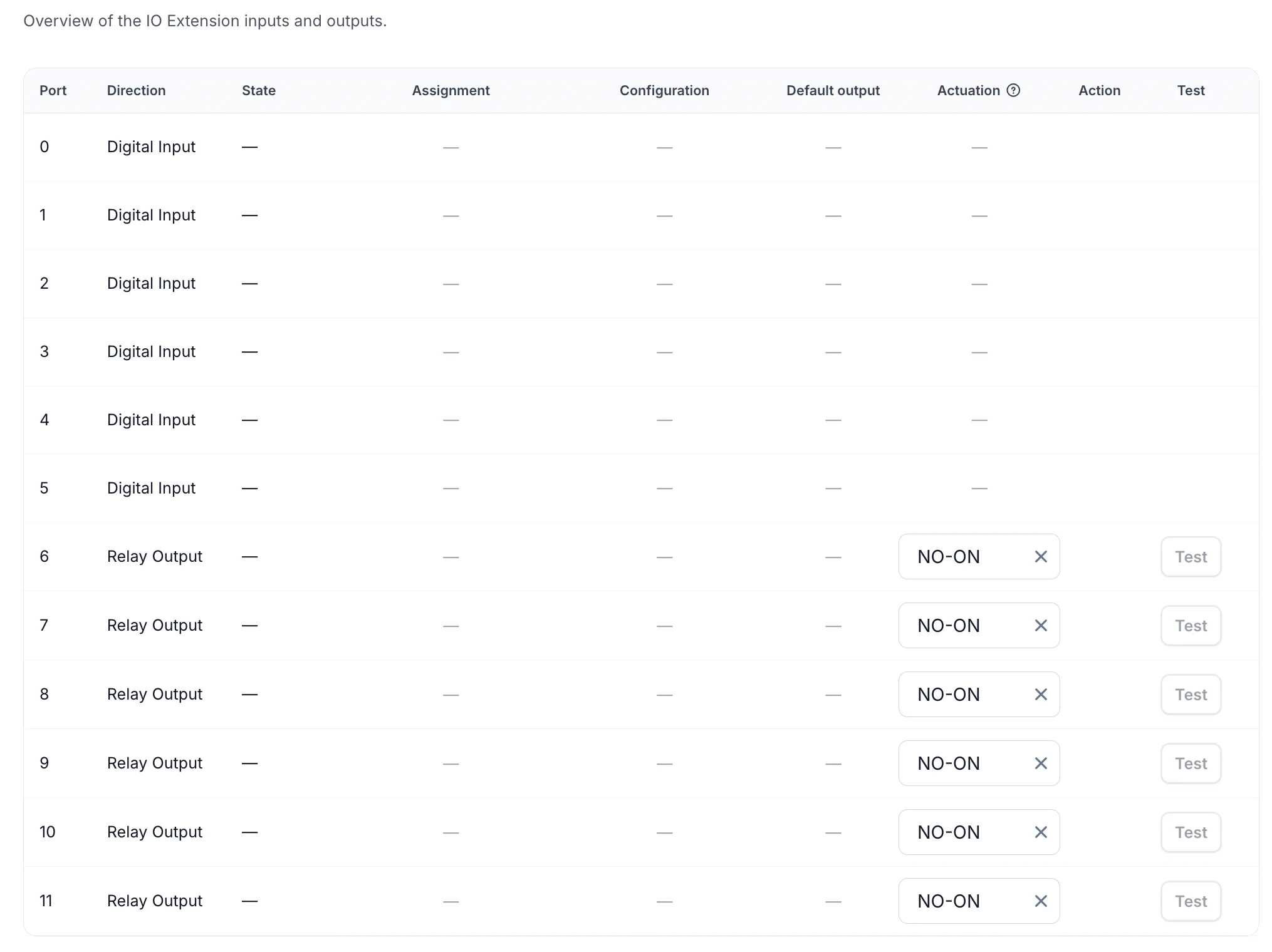Viewport: 1272px width, 952px height.
Task: Click the Configuration column header
Action: [x=664, y=90]
